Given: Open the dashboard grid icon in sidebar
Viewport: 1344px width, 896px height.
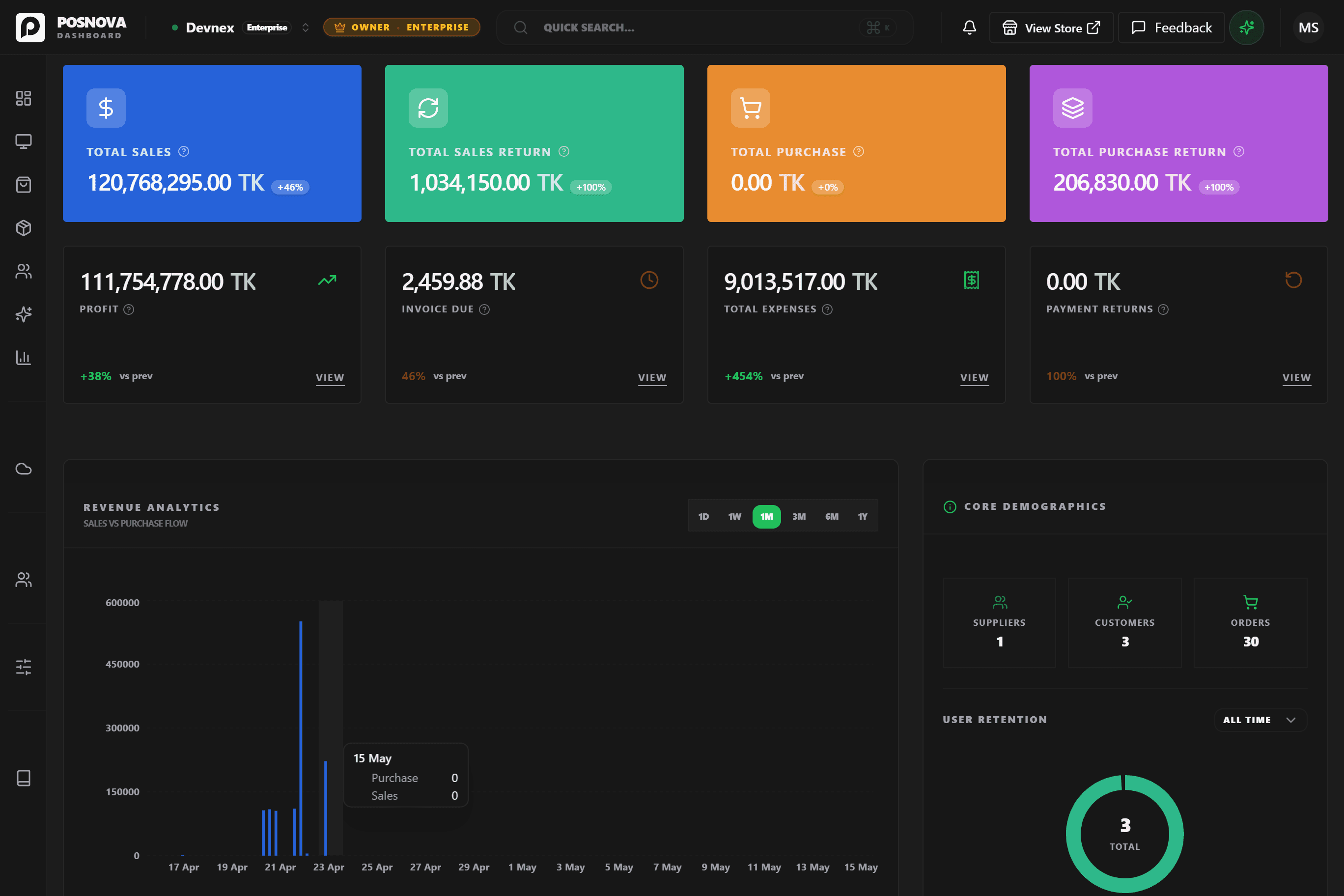Looking at the screenshot, I should coord(24,98).
